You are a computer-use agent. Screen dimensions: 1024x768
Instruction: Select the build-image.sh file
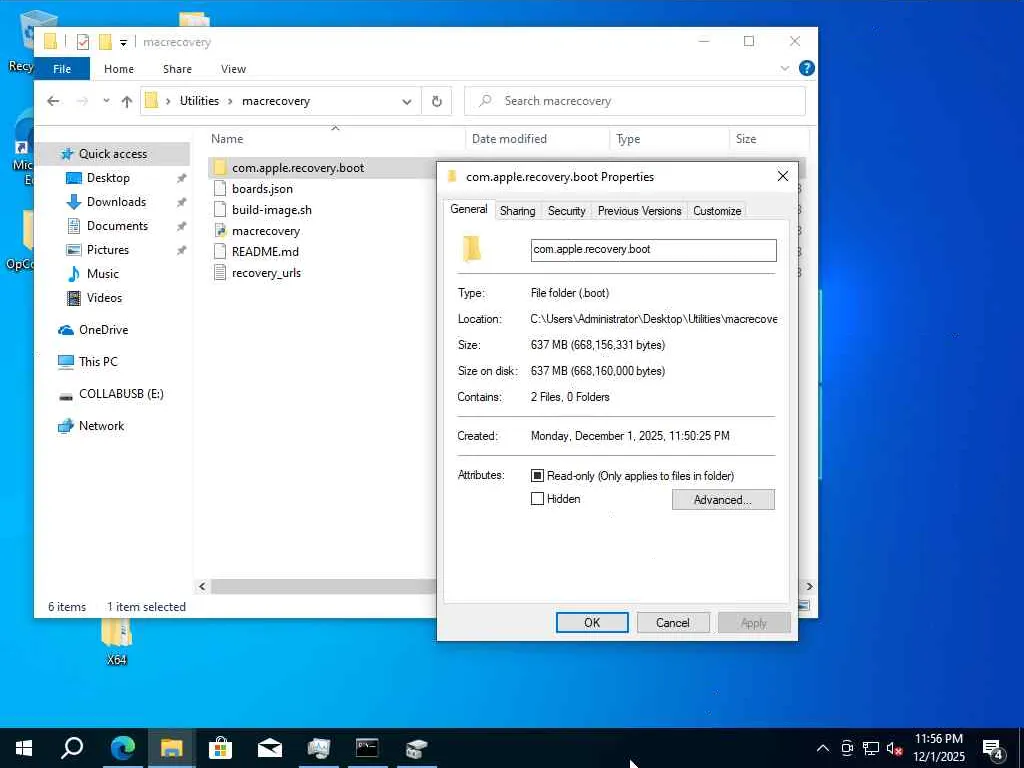pyautogui.click(x=272, y=210)
